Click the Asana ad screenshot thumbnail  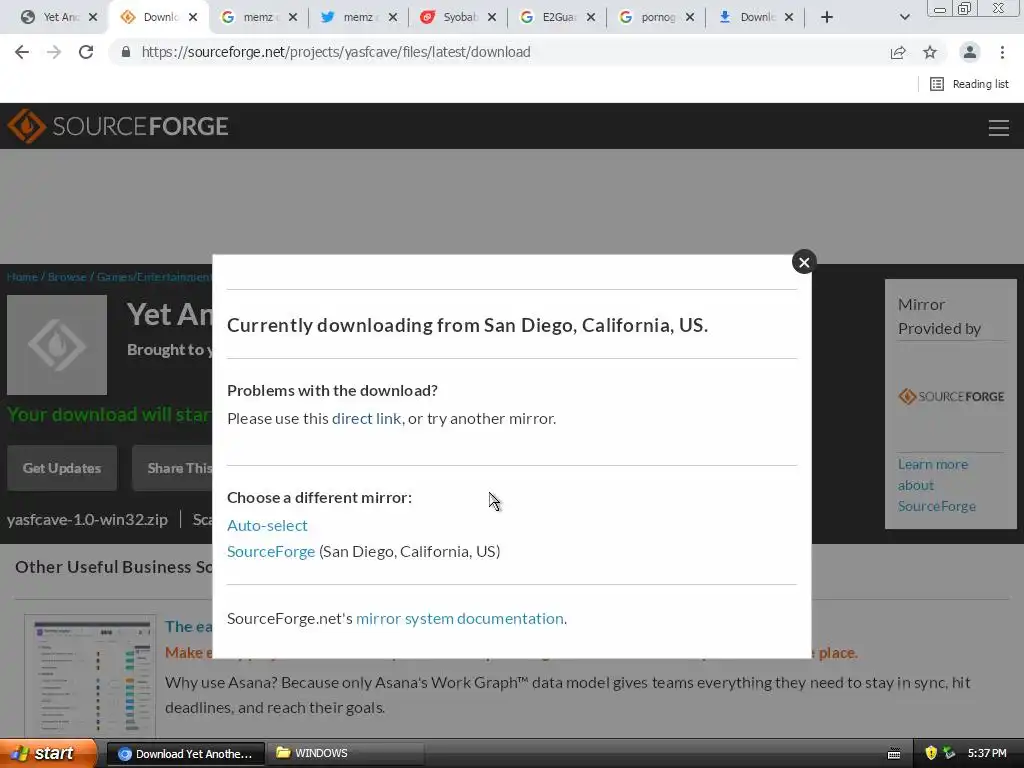tap(90, 677)
